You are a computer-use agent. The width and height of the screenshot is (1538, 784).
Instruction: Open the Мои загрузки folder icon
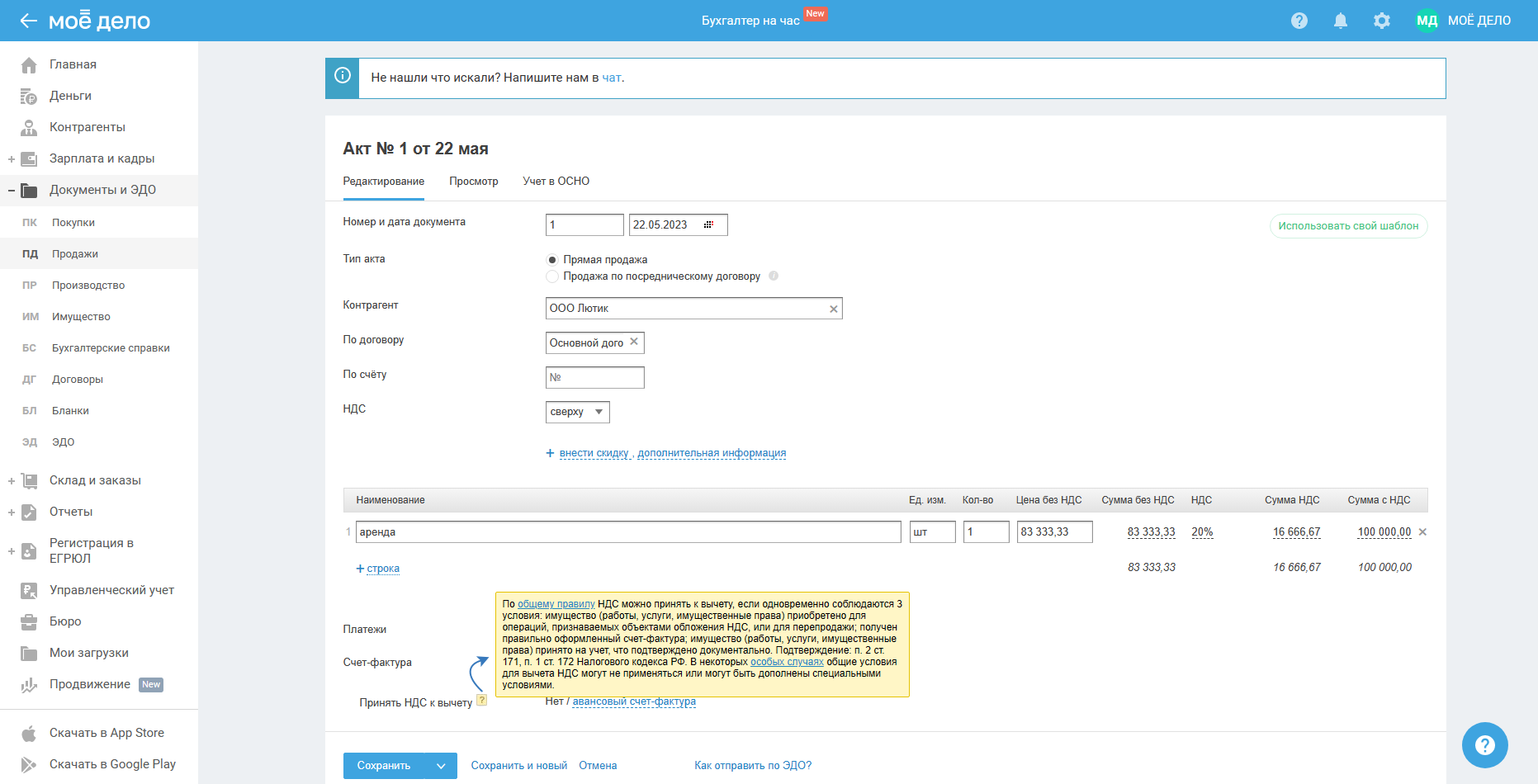[29, 653]
